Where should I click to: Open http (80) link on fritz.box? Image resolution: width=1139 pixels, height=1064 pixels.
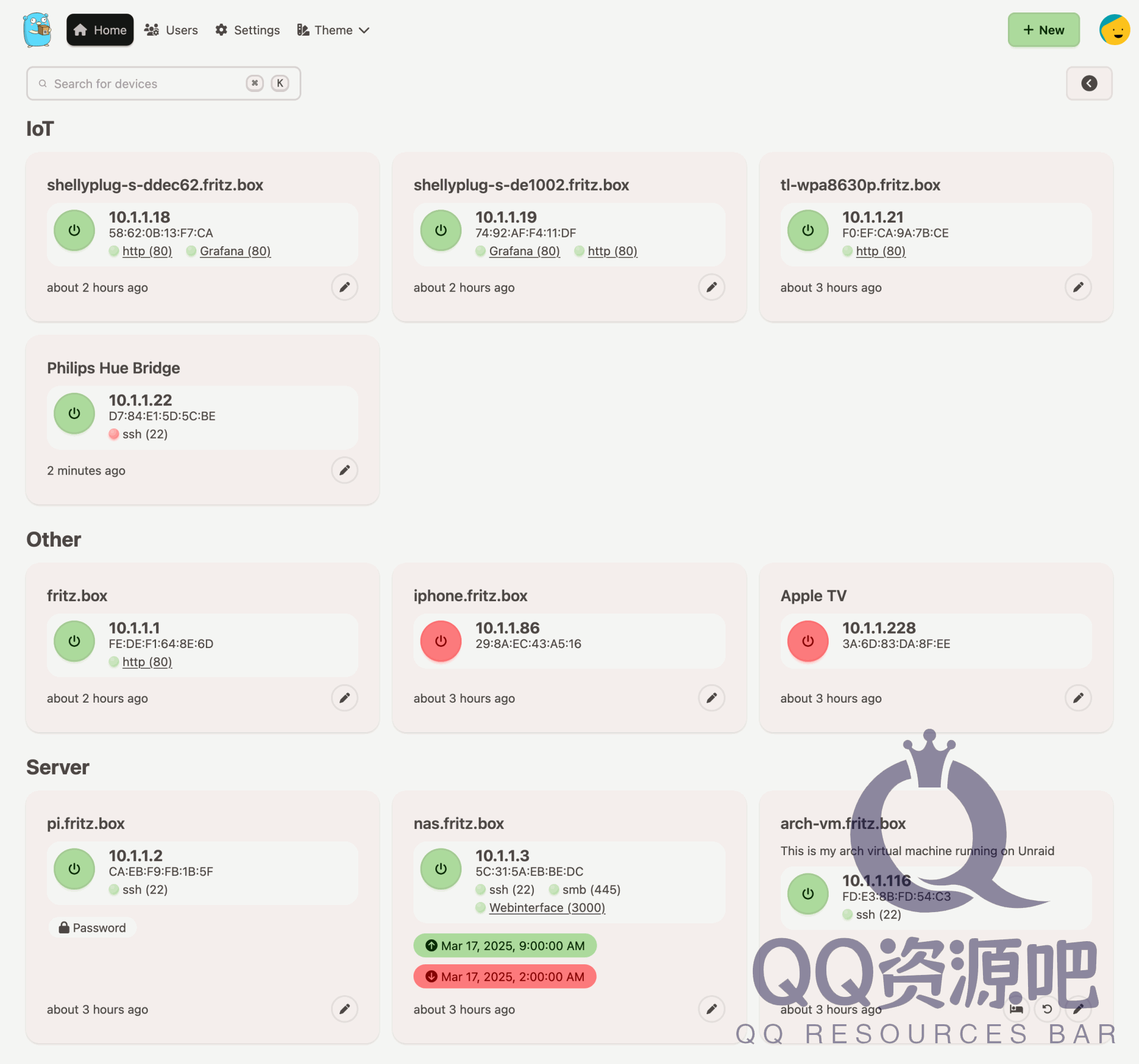point(147,662)
